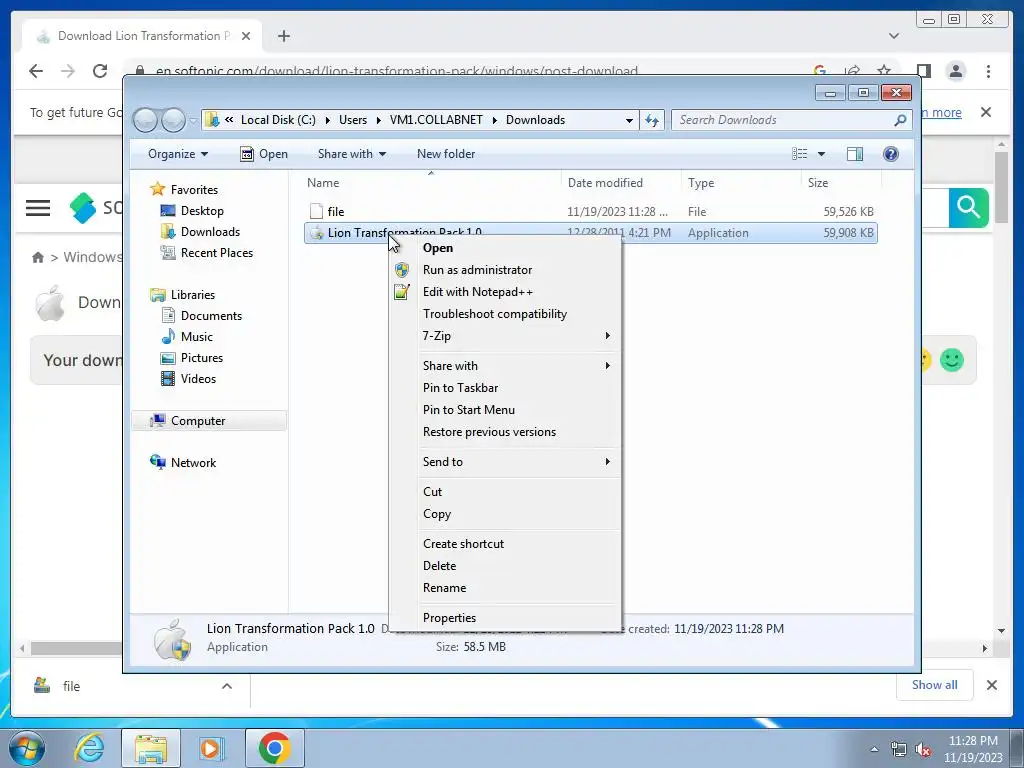Open the file download item chevron
This screenshot has height=768, width=1024.
point(227,686)
